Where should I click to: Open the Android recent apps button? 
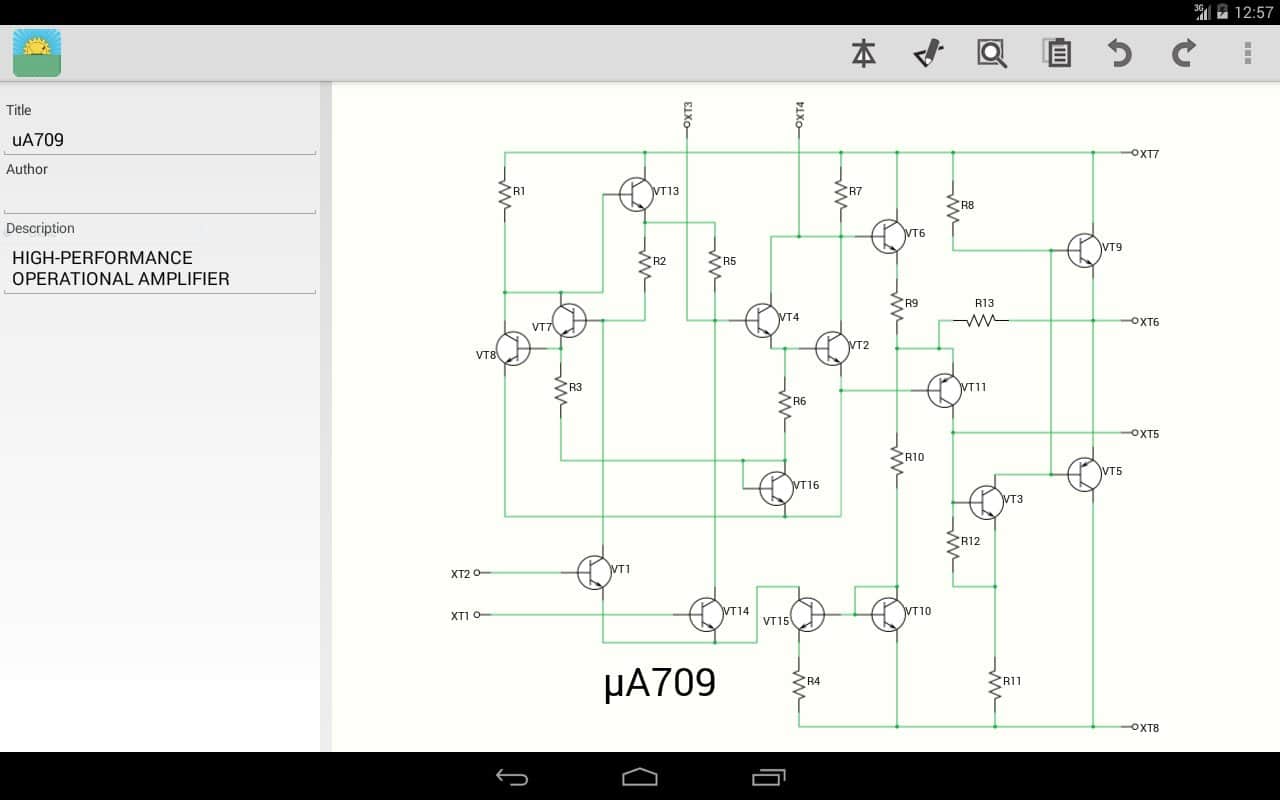pos(768,777)
